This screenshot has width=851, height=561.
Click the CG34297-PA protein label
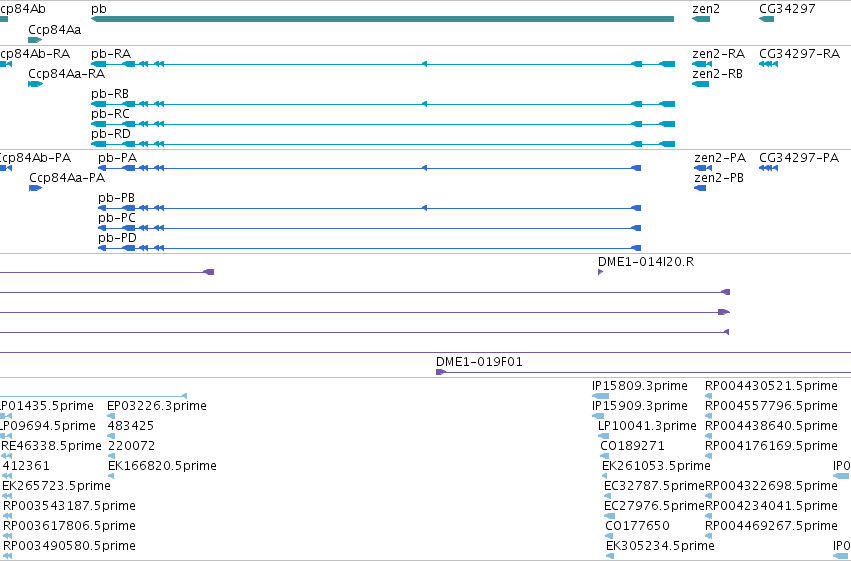[799, 158]
